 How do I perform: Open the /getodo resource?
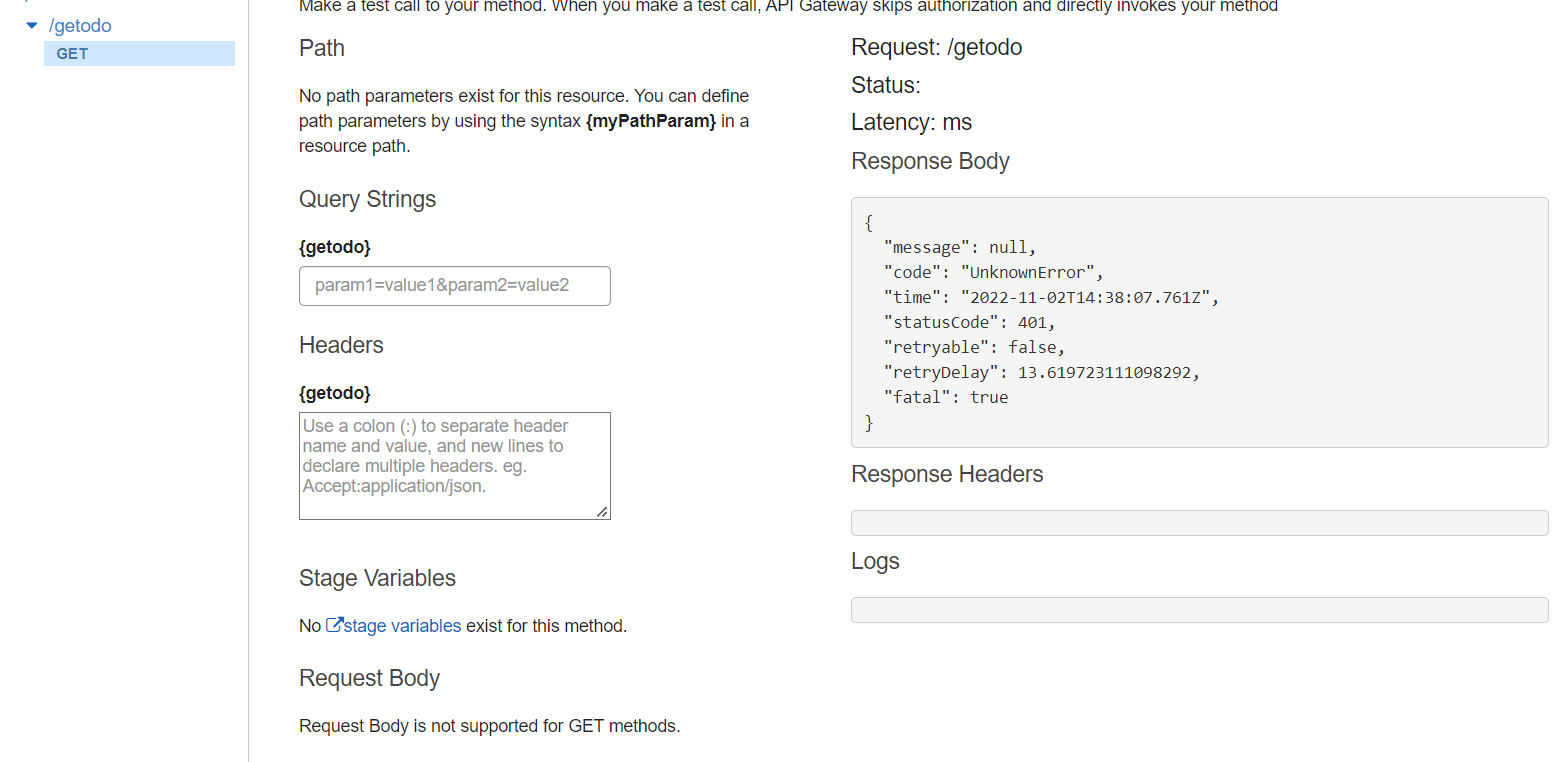(80, 26)
